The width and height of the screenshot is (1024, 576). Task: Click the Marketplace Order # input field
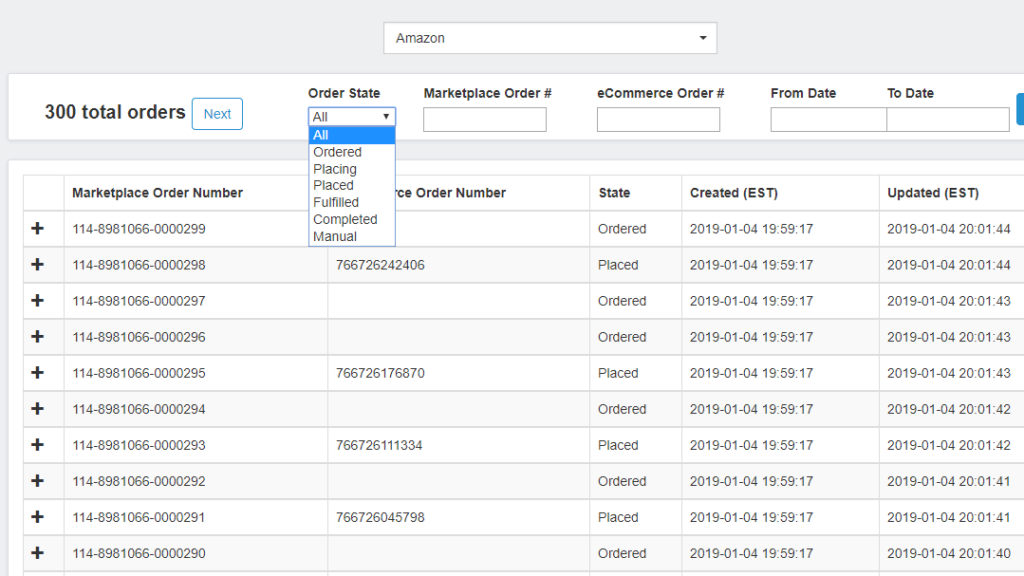pos(485,119)
